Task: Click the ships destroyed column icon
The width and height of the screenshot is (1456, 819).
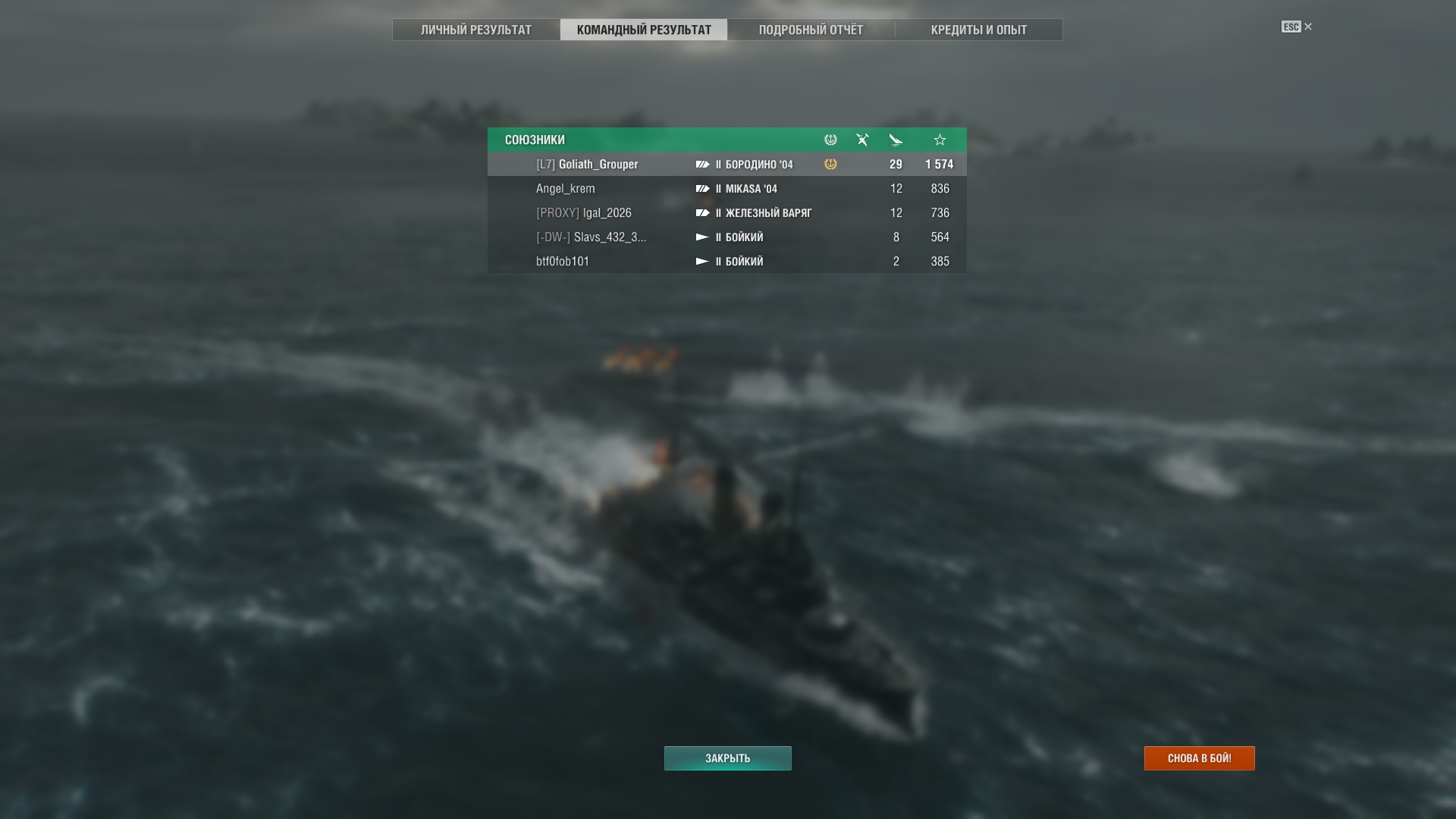Action: coord(863,140)
